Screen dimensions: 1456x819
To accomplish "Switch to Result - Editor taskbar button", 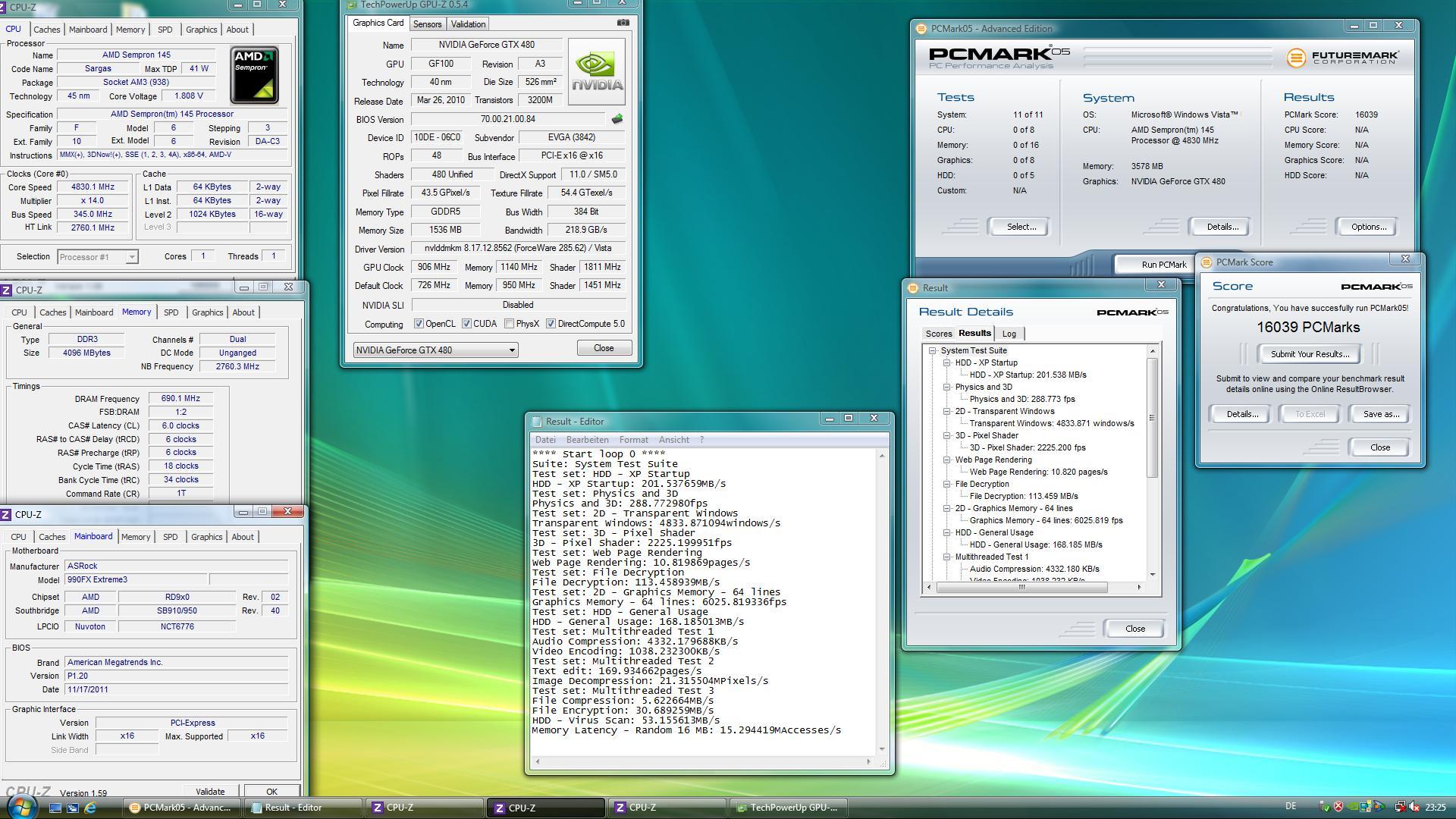I will 303,808.
